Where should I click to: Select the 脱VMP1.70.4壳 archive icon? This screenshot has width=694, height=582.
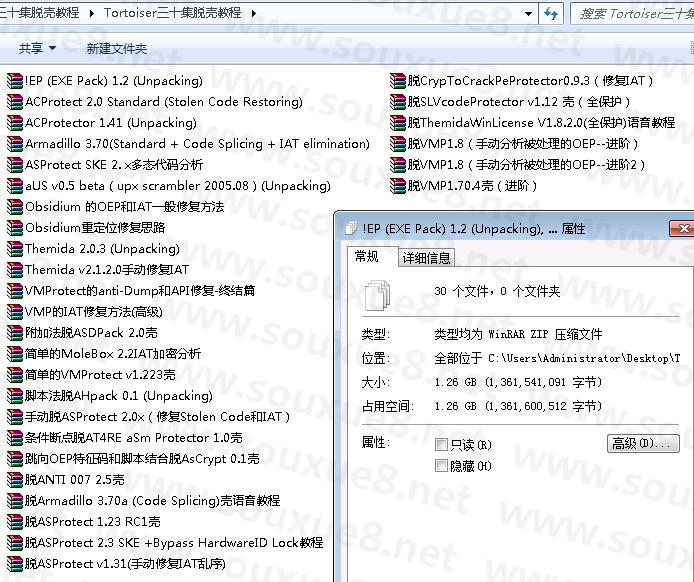(x=397, y=186)
